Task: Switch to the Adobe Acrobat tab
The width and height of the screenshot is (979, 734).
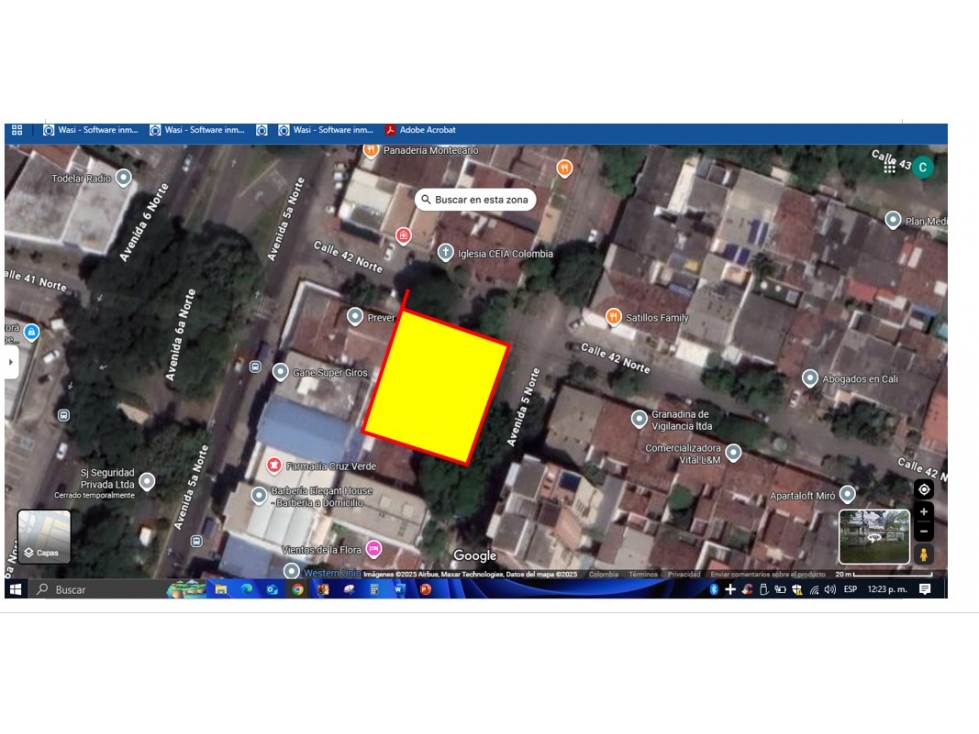Action: [x=420, y=130]
